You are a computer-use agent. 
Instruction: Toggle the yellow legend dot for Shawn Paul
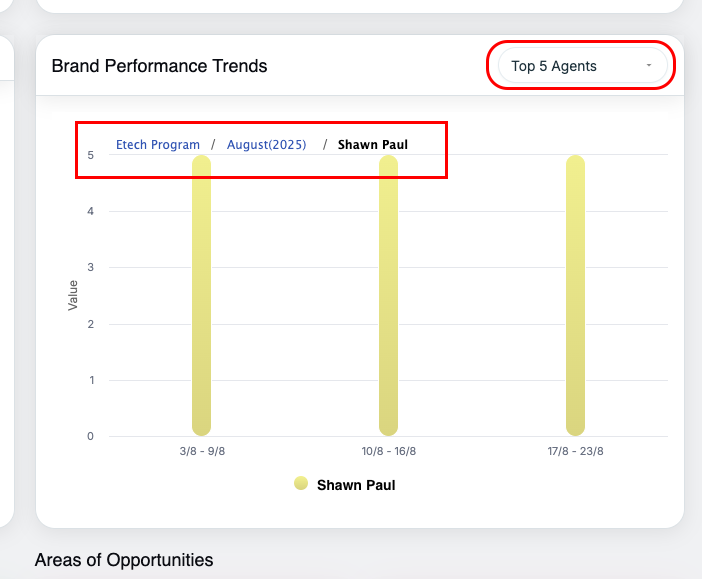[301, 484]
